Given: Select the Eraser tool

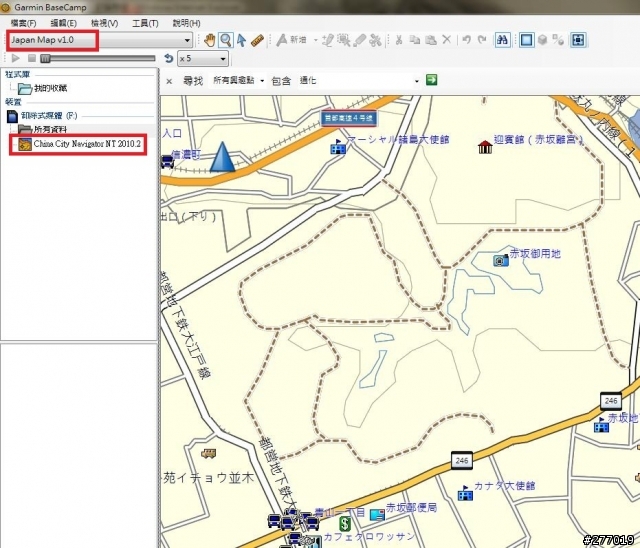Looking at the screenshot, I should 360,40.
